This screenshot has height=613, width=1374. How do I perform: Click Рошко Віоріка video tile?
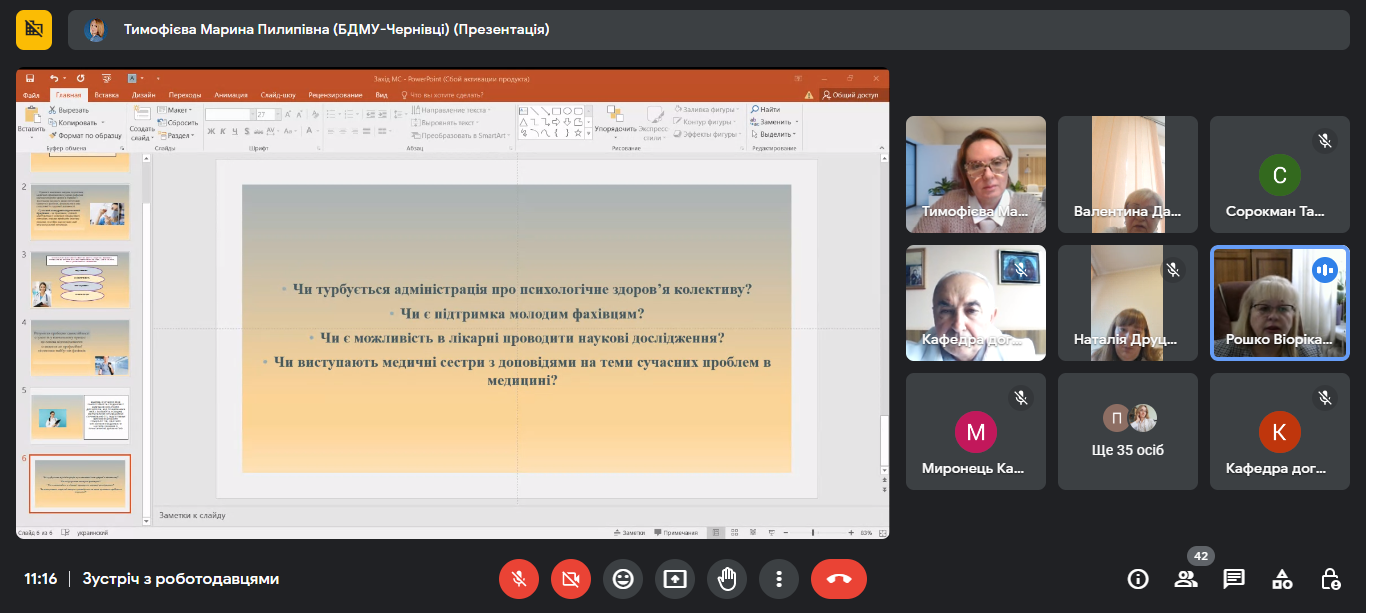coord(1280,302)
